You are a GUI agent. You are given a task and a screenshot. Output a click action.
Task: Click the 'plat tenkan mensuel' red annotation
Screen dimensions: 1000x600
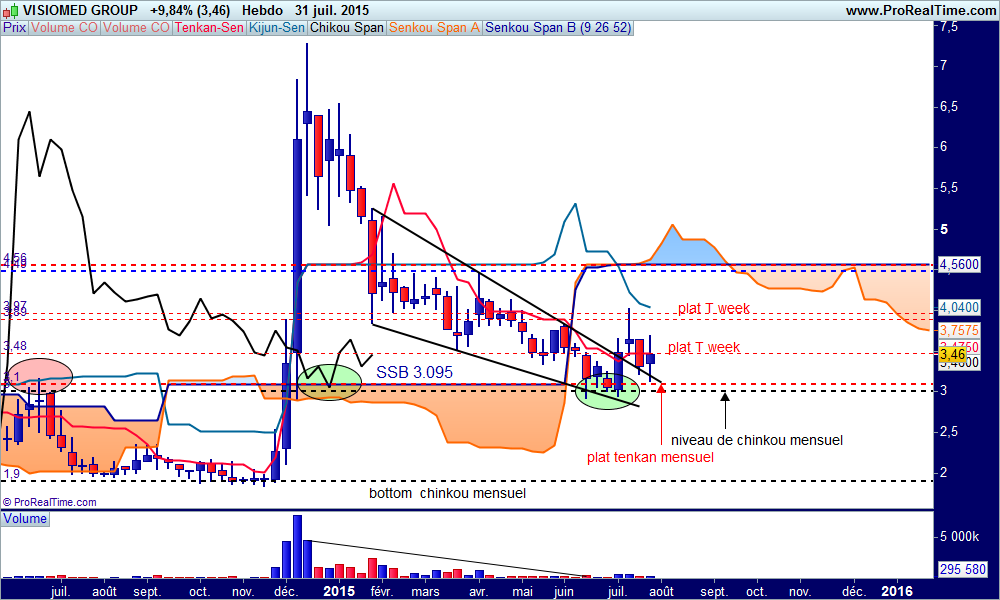coord(650,457)
